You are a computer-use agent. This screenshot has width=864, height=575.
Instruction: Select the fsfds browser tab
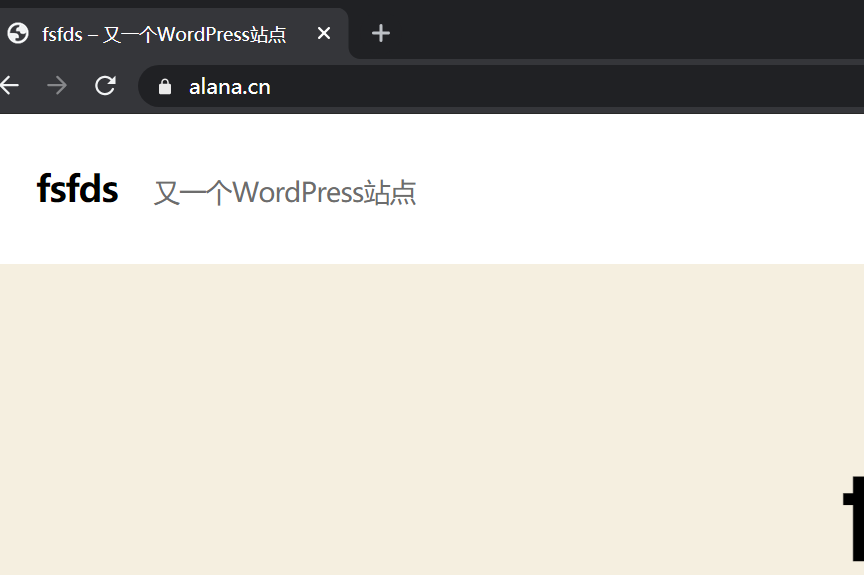tap(173, 34)
